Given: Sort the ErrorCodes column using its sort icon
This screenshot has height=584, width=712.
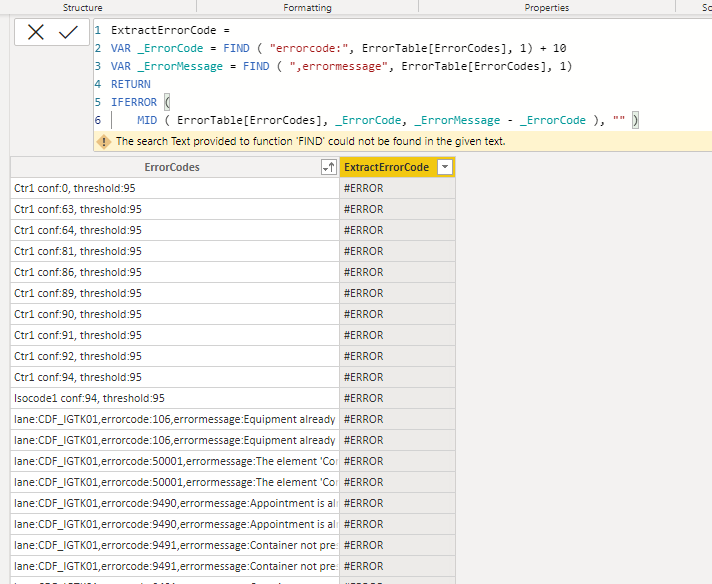Looking at the screenshot, I should point(329,167).
